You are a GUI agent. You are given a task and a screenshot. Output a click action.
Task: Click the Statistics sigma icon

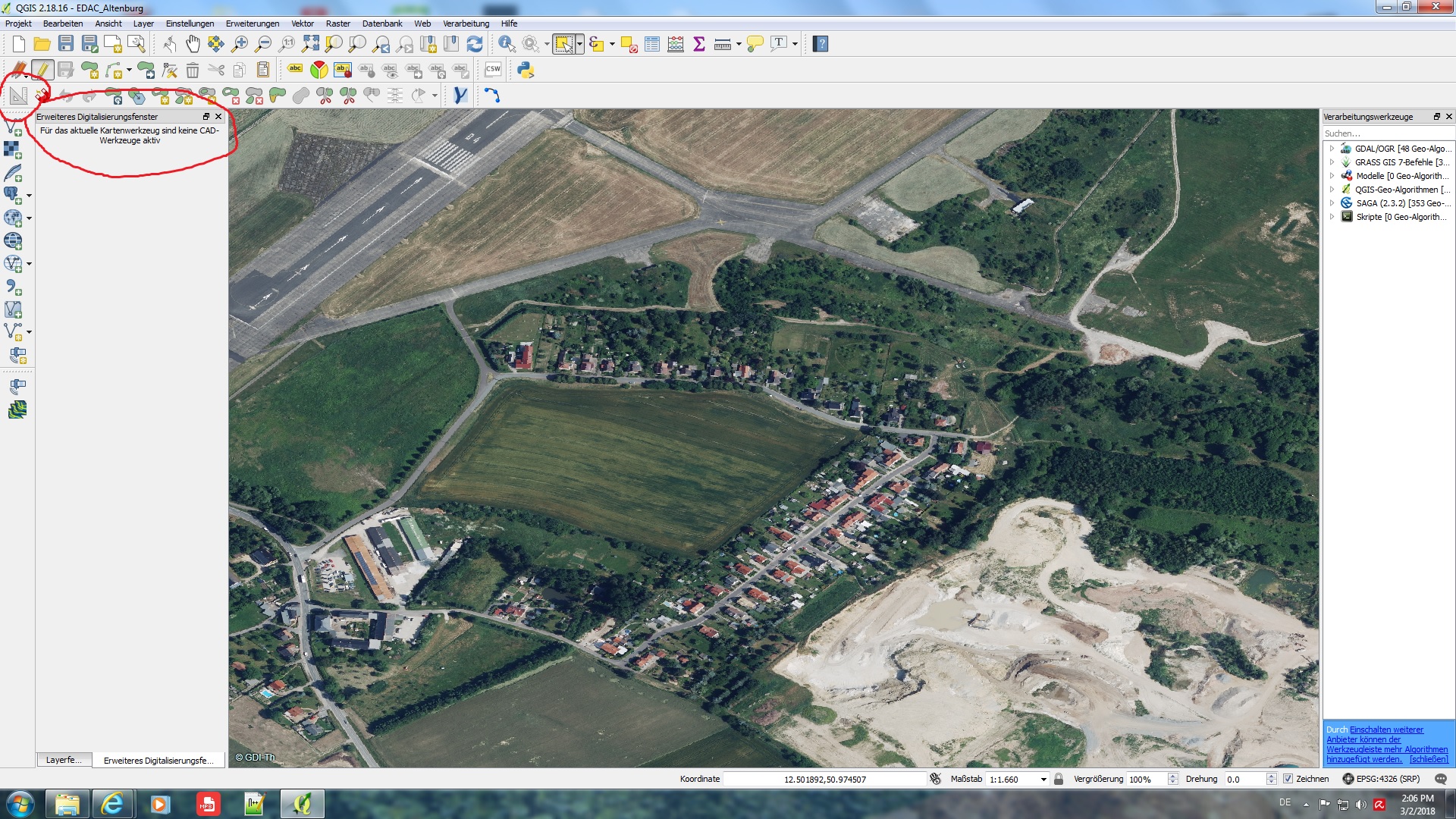[699, 44]
